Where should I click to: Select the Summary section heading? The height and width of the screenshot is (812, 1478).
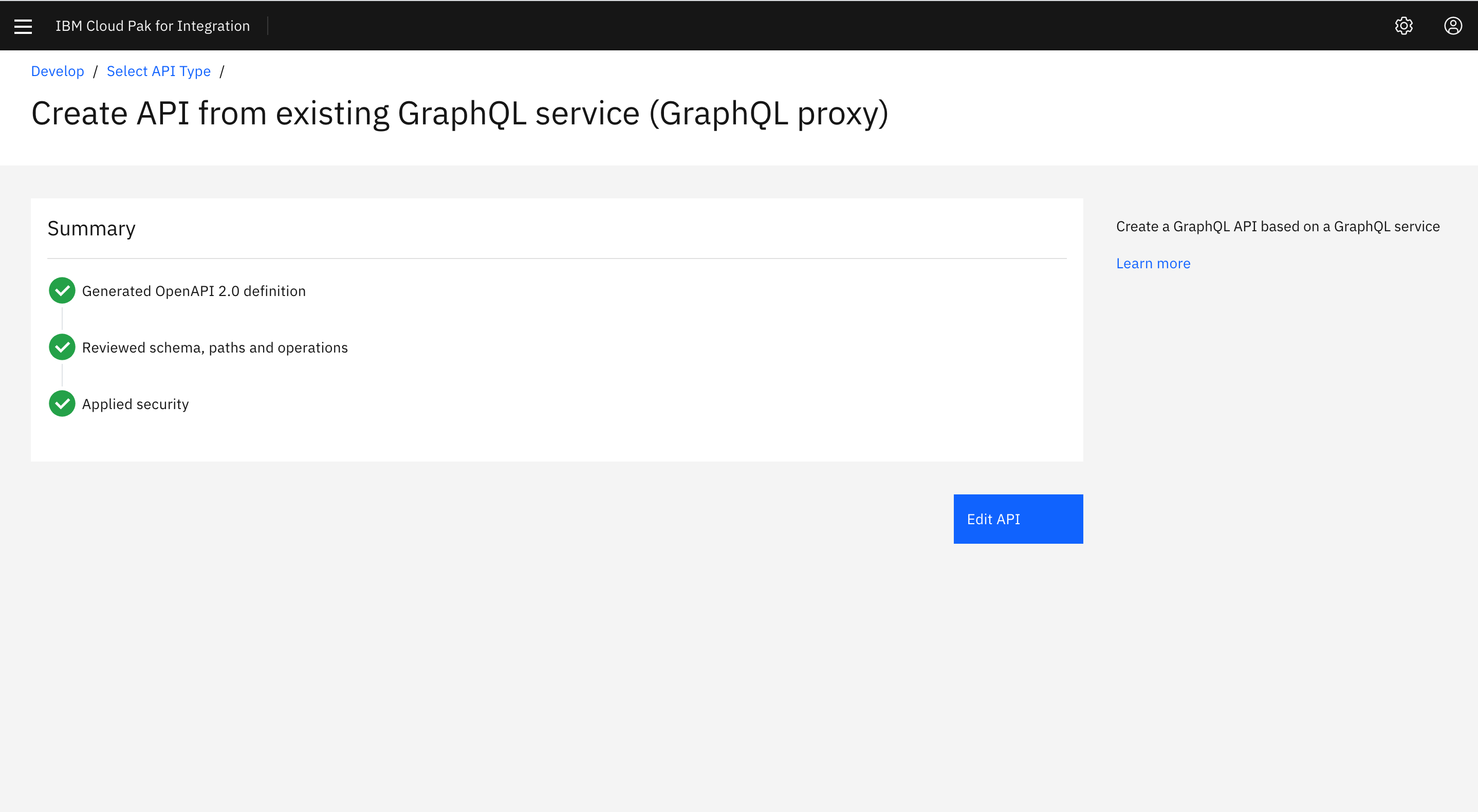(x=91, y=228)
